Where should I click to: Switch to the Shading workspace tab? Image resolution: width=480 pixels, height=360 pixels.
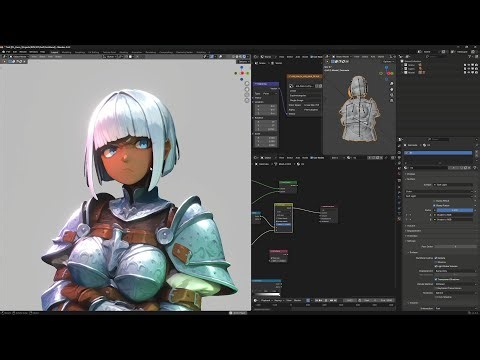(124, 52)
